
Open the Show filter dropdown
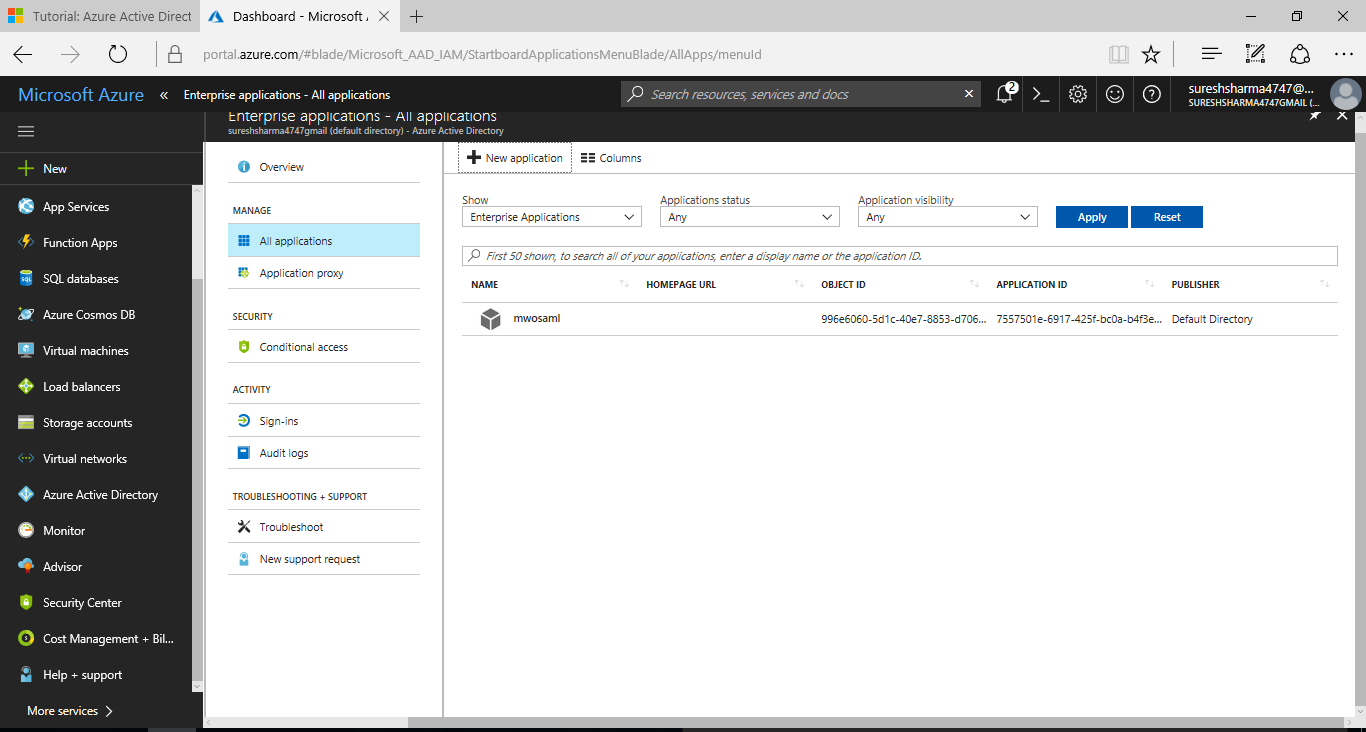(551, 216)
